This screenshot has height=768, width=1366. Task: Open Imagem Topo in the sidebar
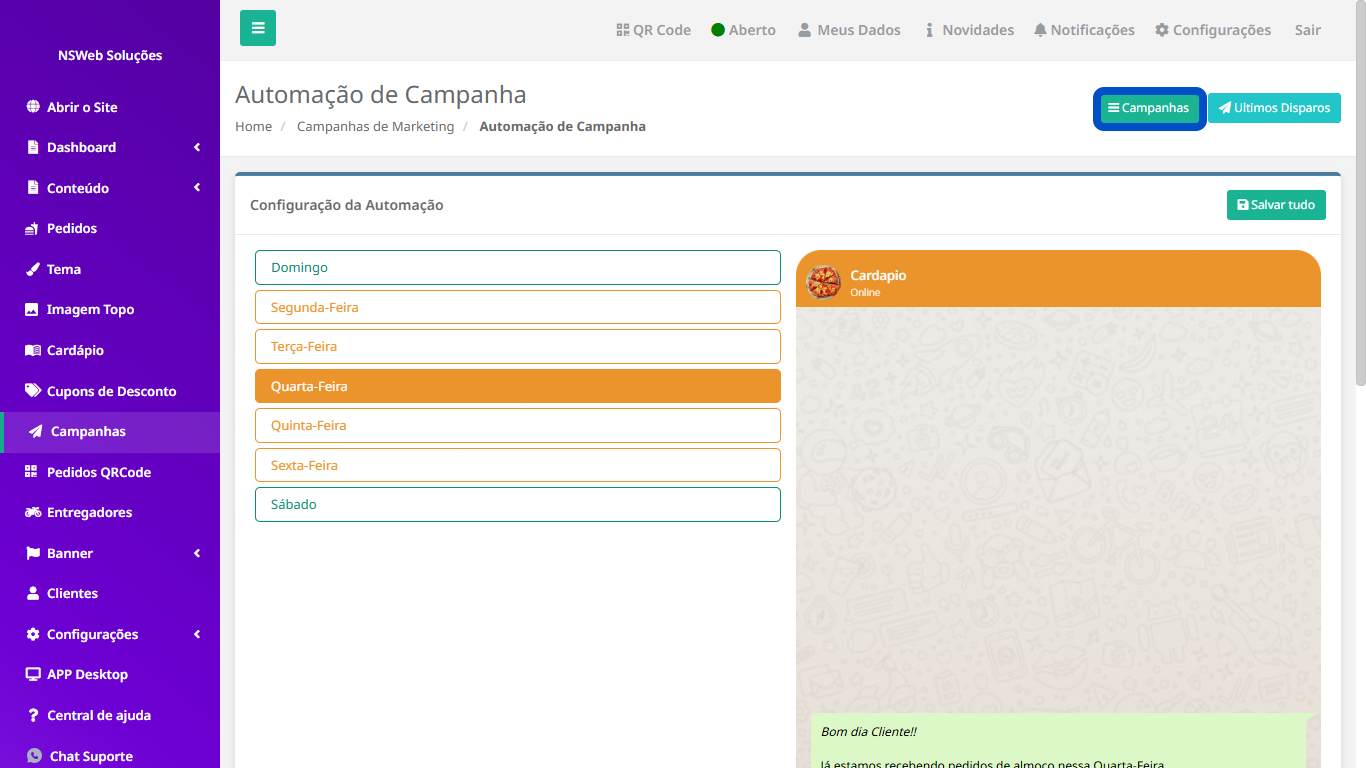click(110, 310)
